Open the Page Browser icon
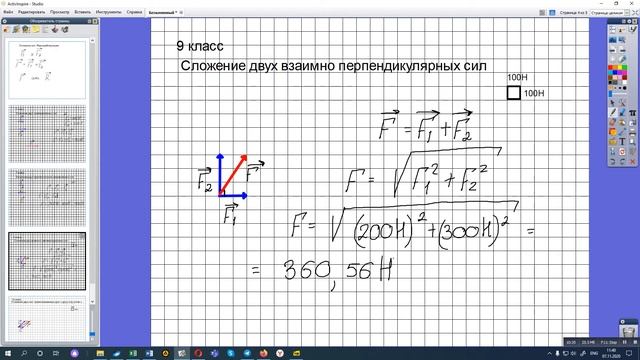Screen dimensions: 640x360 tap(5, 29)
